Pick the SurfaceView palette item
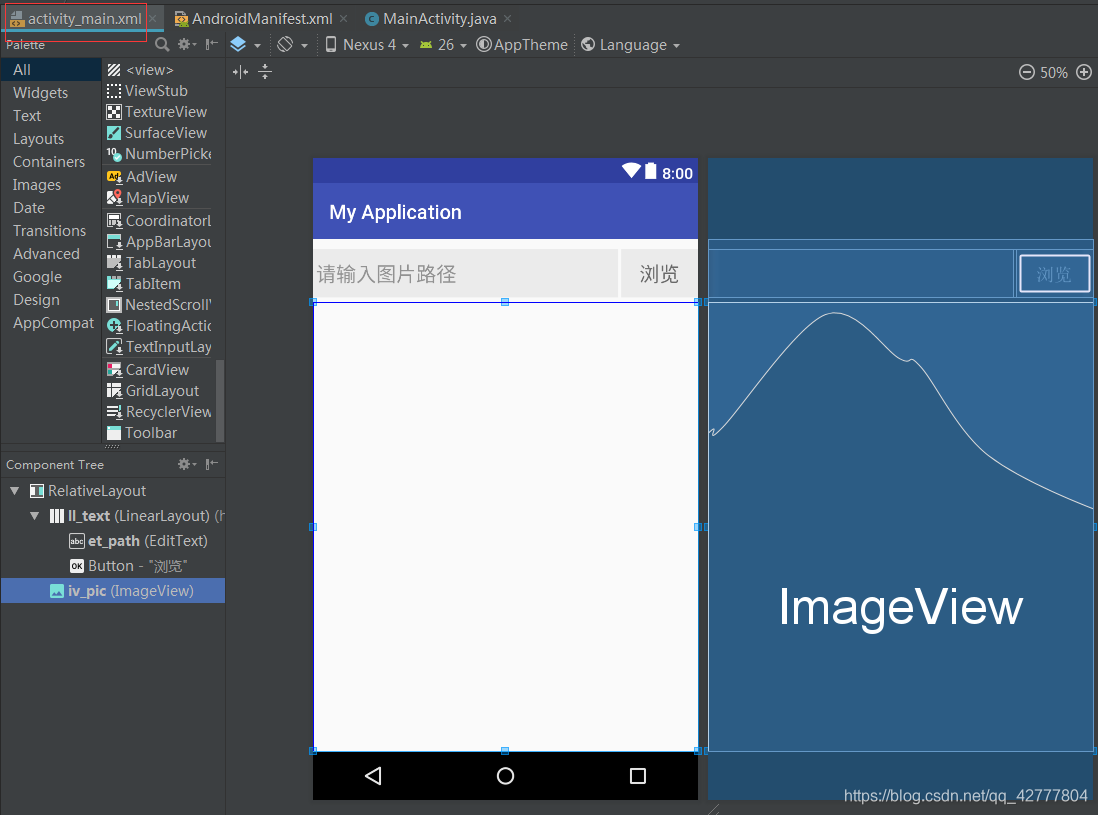The image size is (1098, 815). click(x=158, y=133)
